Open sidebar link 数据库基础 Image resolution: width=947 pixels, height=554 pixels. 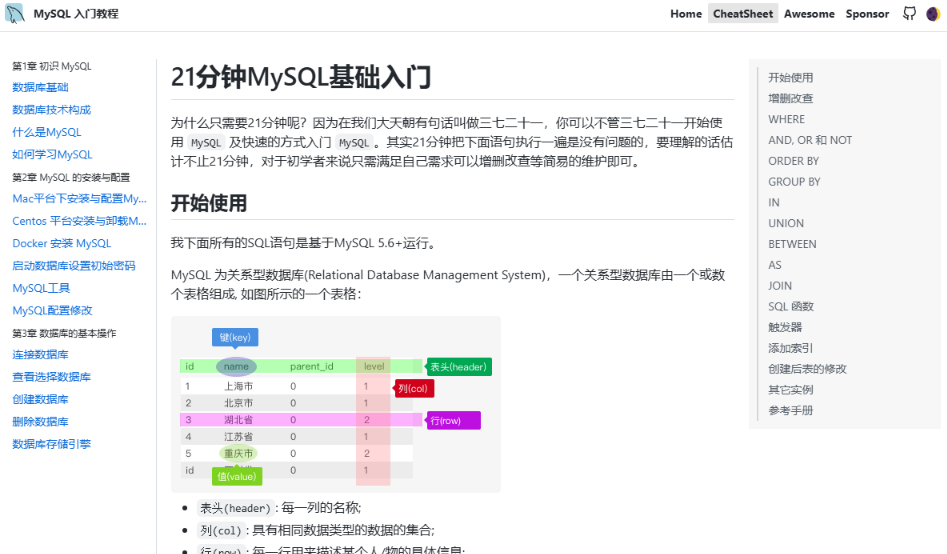click(x=40, y=88)
